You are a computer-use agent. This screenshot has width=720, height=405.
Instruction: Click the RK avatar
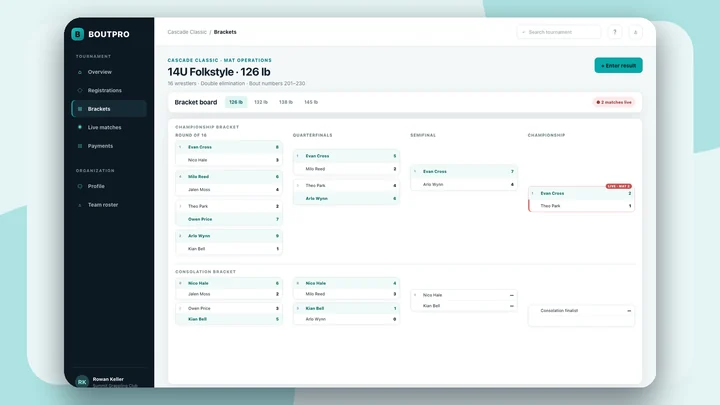point(82,382)
